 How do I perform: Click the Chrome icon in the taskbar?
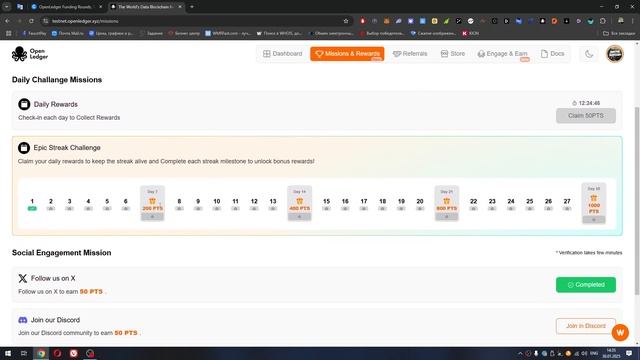point(41,353)
